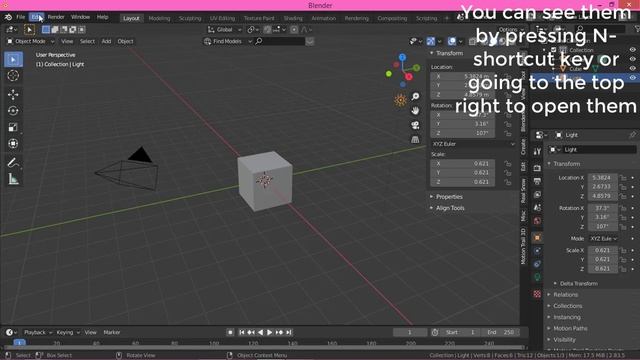This screenshot has height=360, width=640.
Task: Click the sun light object
Action: tap(400, 100)
